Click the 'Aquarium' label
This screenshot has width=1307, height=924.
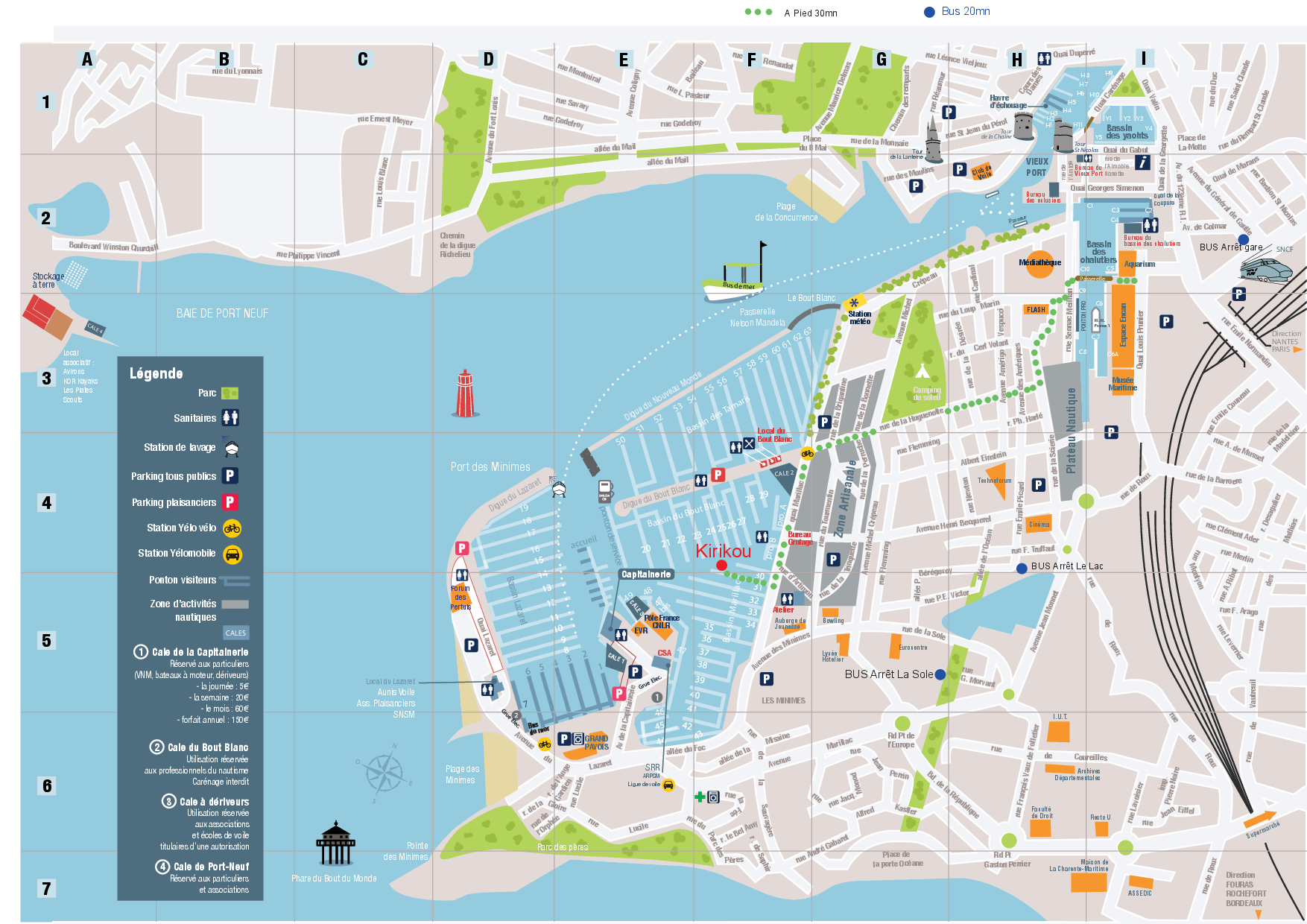coord(1139,264)
